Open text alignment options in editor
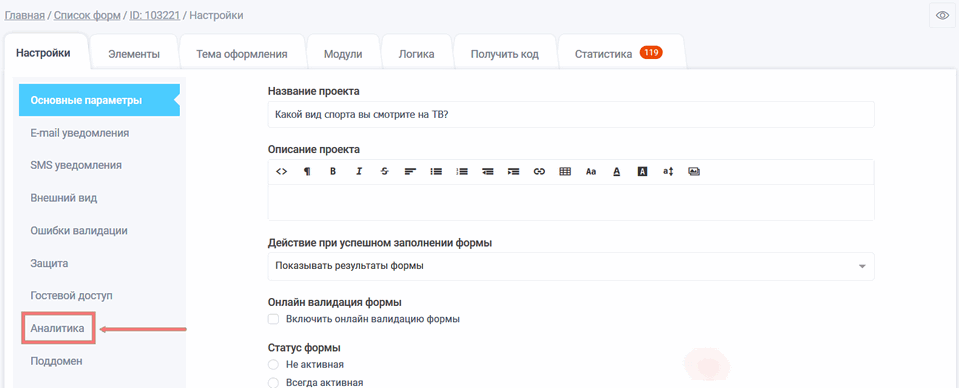The height and width of the screenshot is (388, 959). [410, 172]
